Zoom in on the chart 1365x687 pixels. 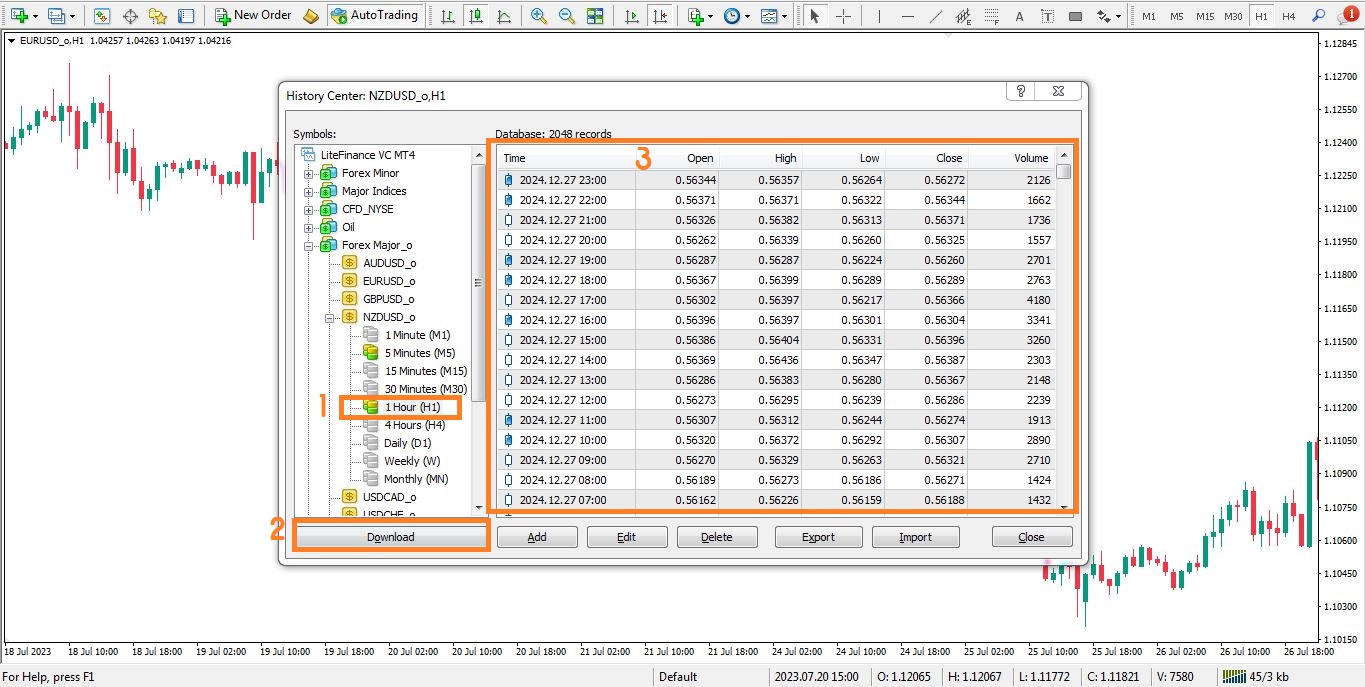coord(539,16)
